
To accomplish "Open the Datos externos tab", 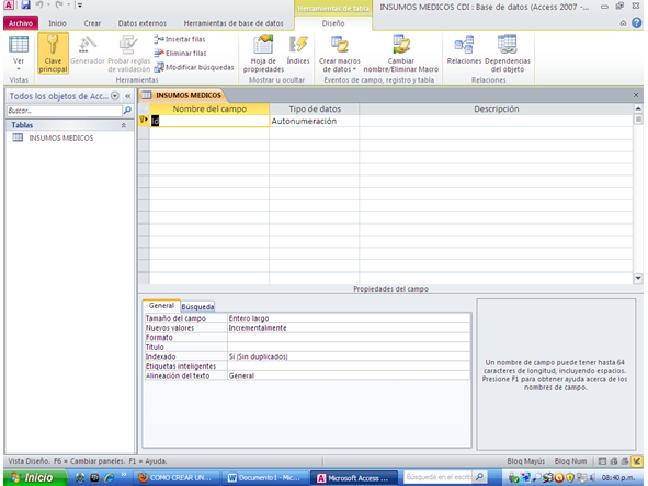I will 142,24.
